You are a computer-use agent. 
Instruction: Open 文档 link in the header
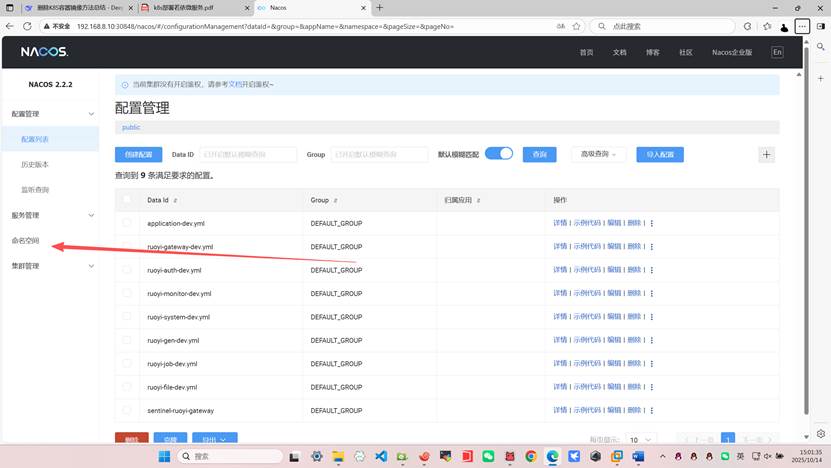620,52
